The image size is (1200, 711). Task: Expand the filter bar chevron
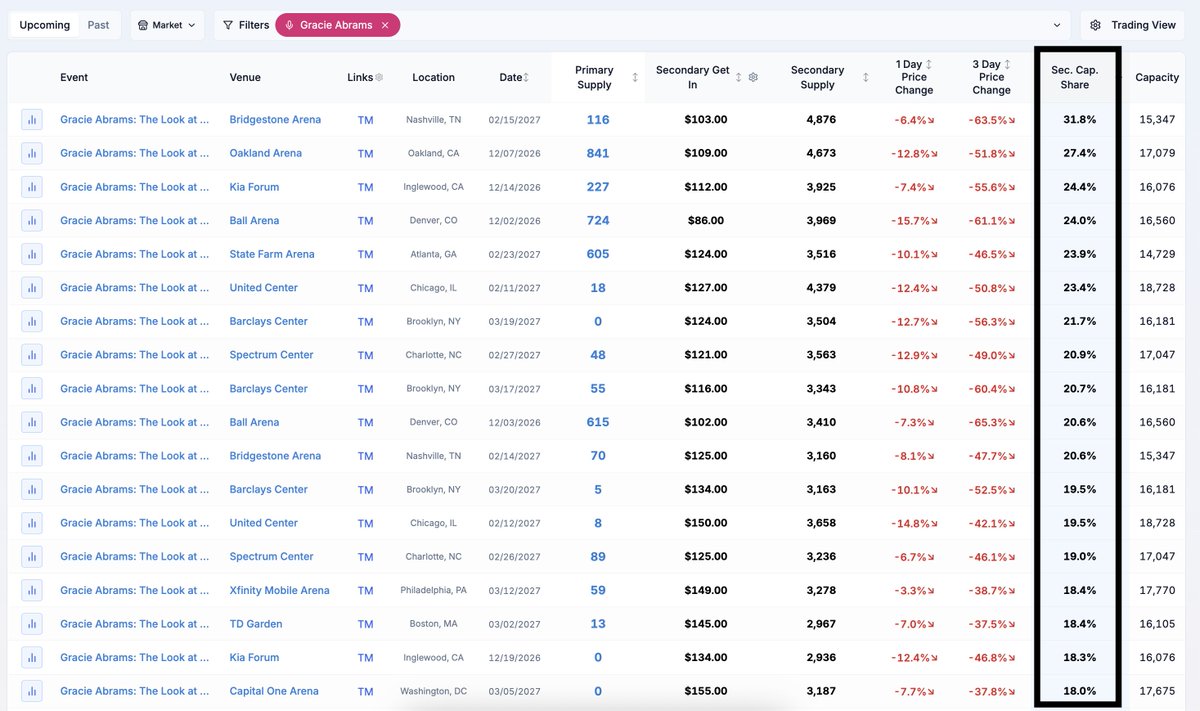[x=1057, y=25]
